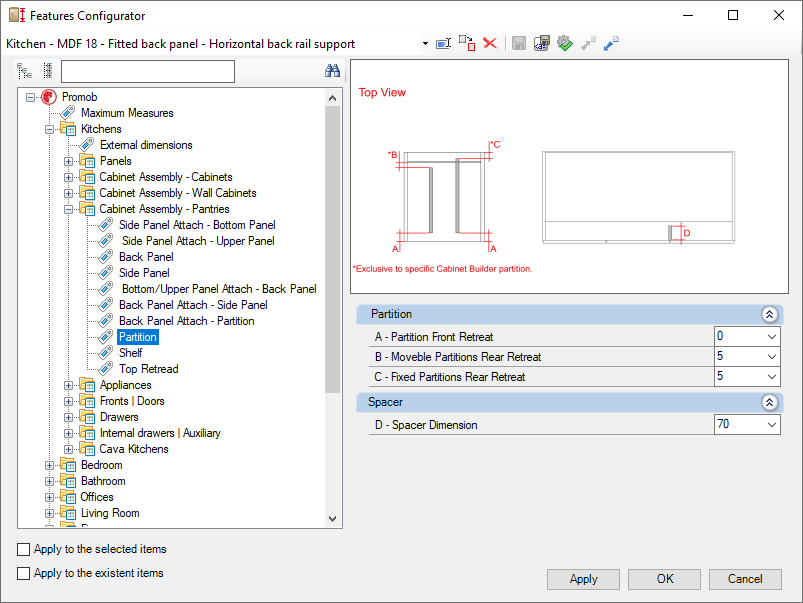The width and height of the screenshot is (803, 603).
Task: Click the blue import arrow icon
Action: (611, 44)
